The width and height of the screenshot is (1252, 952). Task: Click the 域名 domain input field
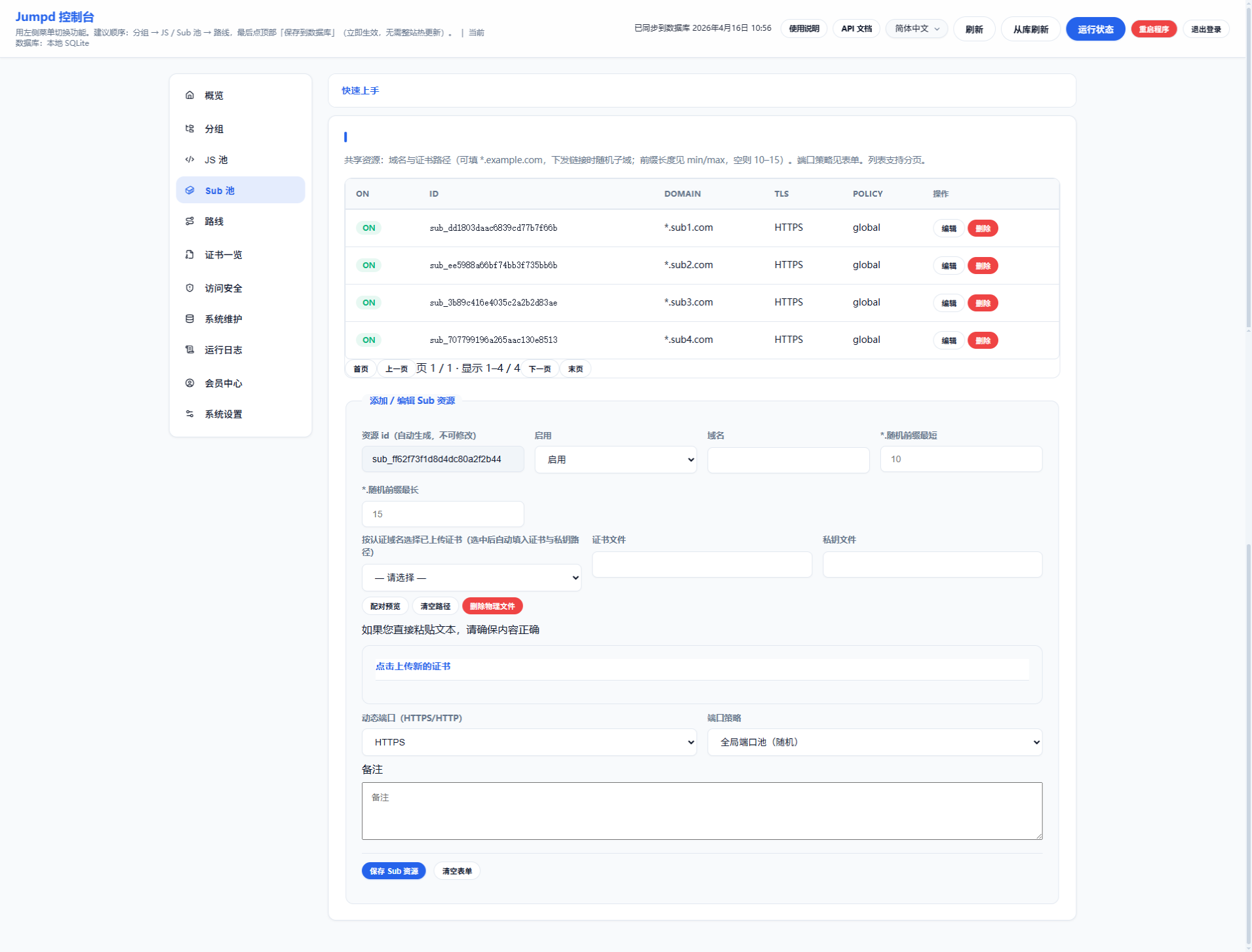[x=788, y=460]
